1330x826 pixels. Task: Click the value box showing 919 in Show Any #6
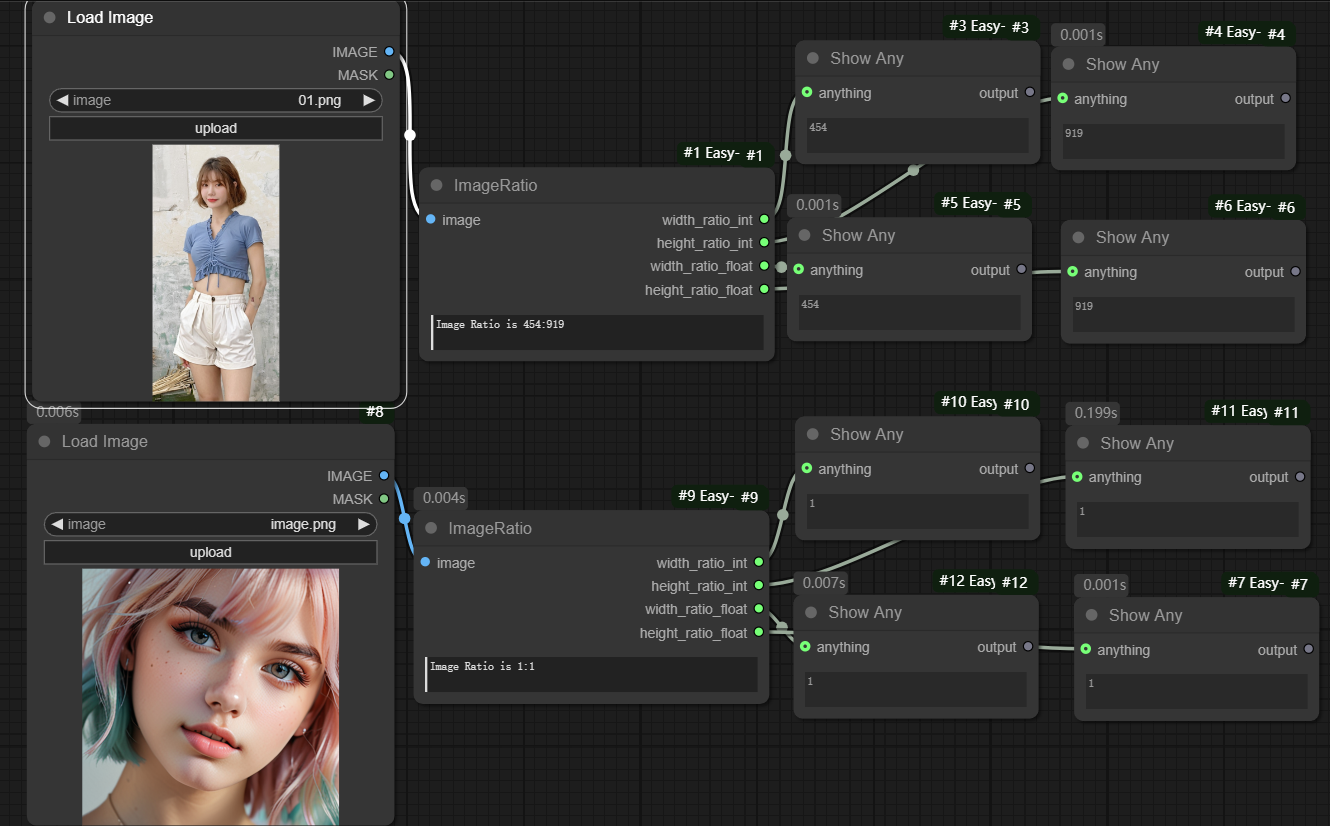[x=1182, y=314]
